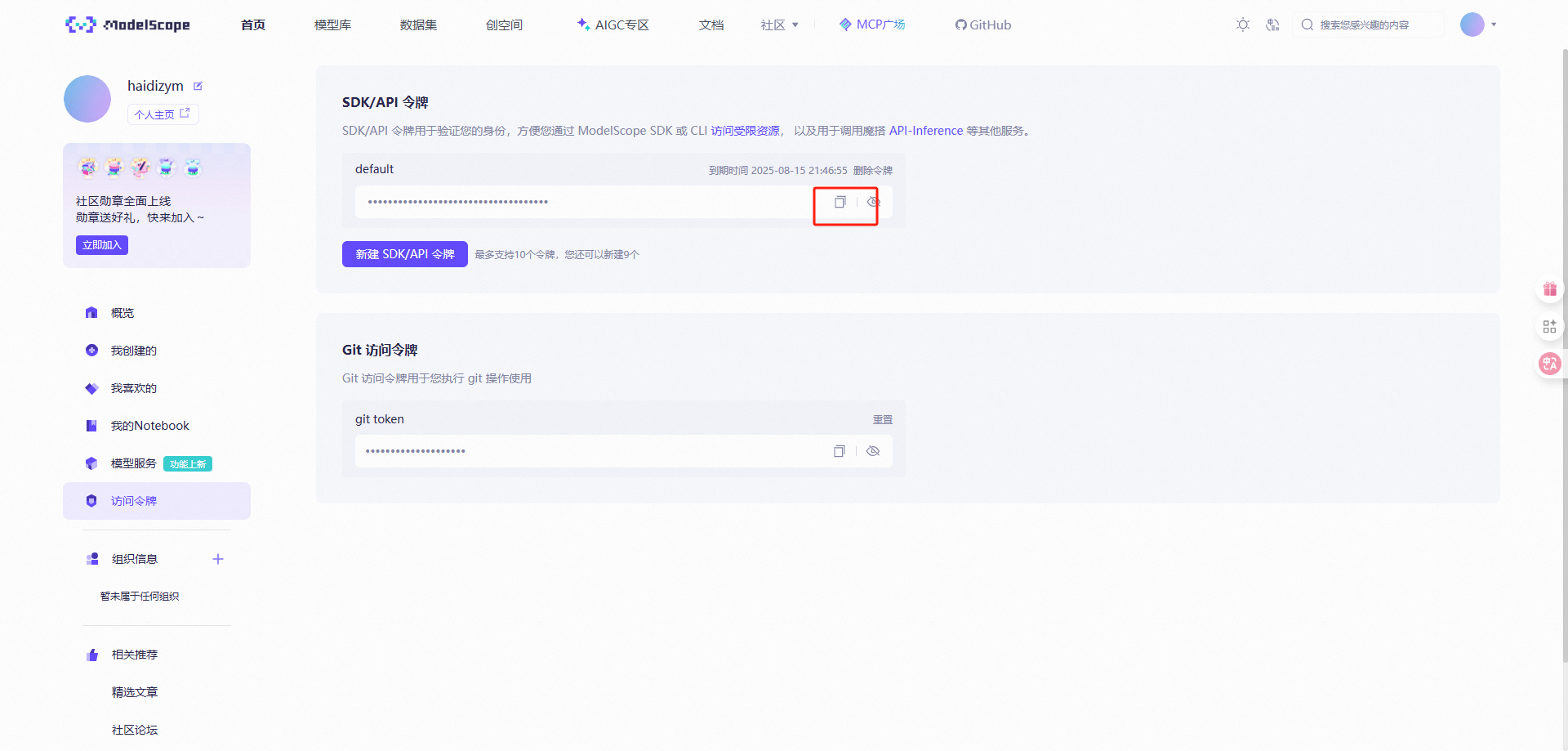
Task: Copy the default SDK token
Action: 840,202
